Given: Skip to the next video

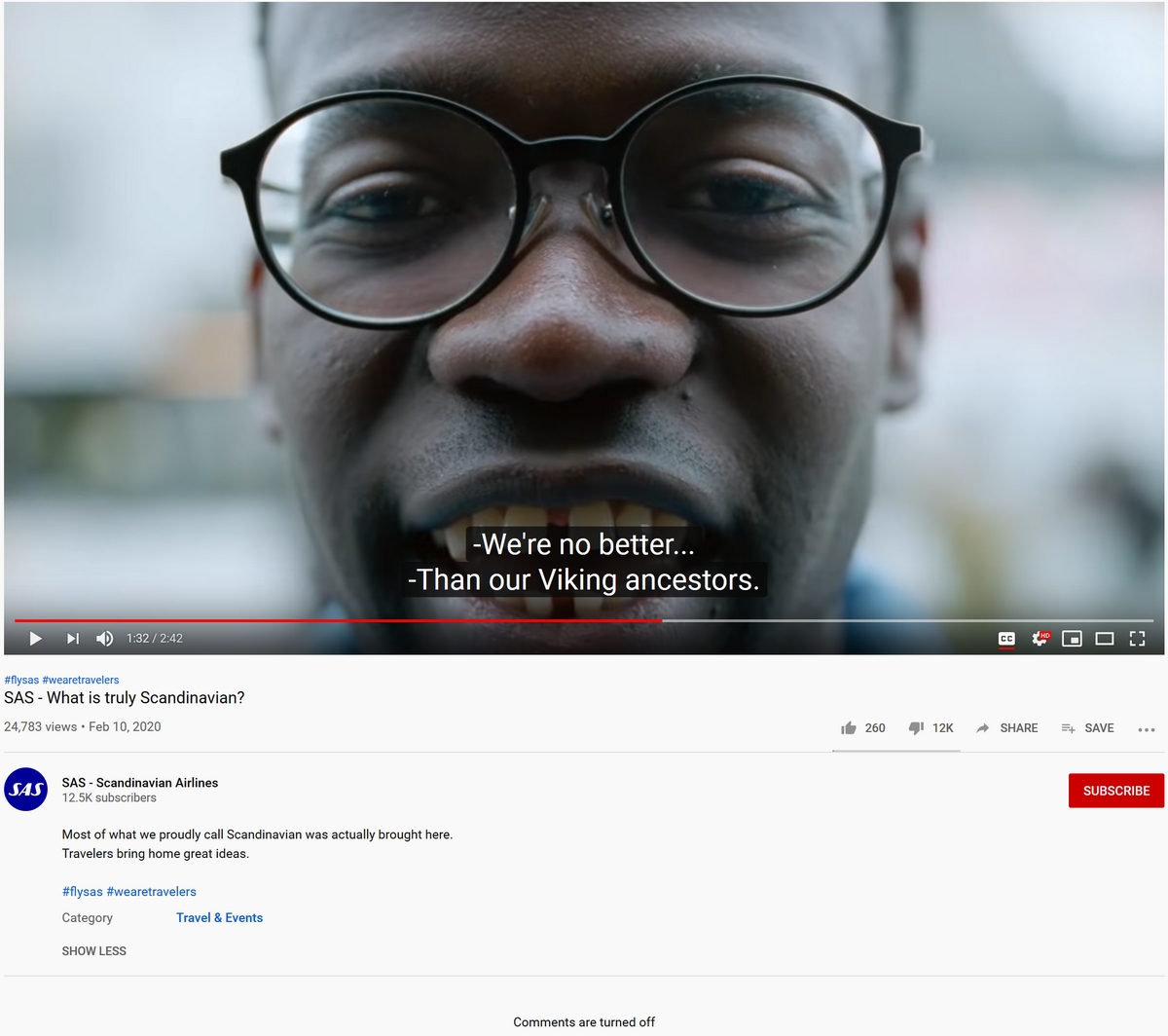Looking at the screenshot, I should coord(73,639).
